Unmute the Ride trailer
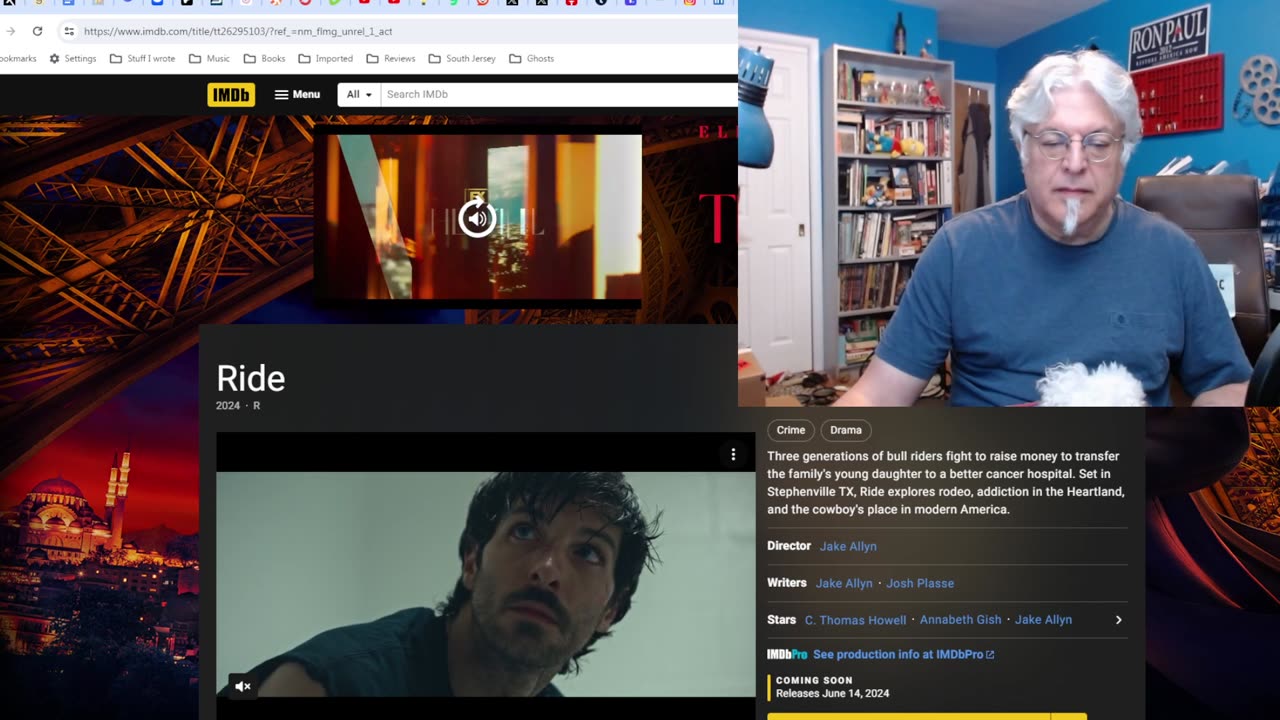 pyautogui.click(x=242, y=686)
